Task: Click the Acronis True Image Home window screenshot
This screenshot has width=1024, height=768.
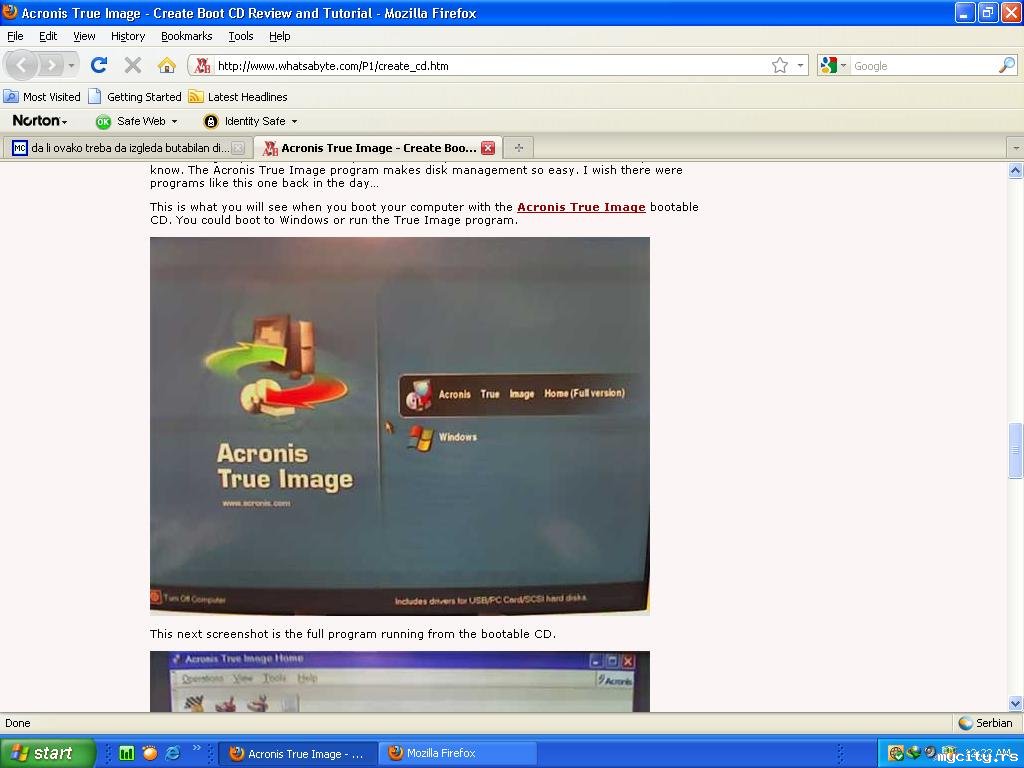Action: (x=400, y=681)
